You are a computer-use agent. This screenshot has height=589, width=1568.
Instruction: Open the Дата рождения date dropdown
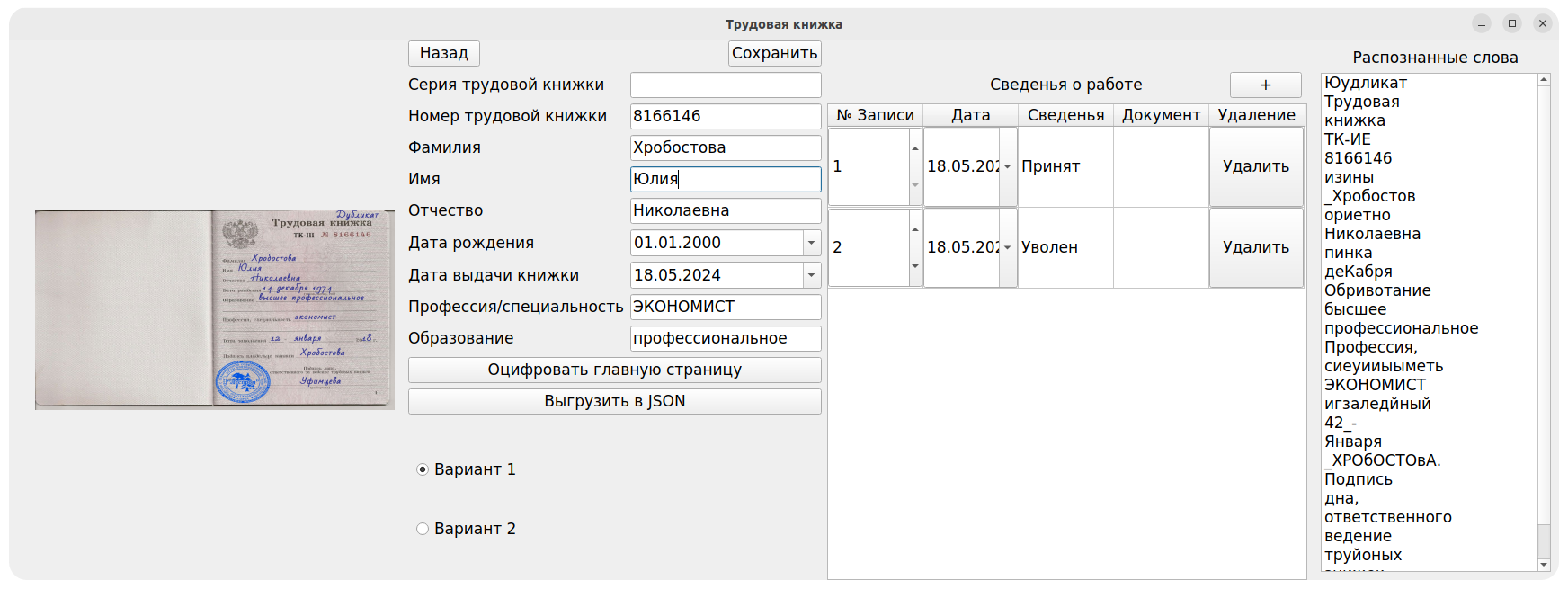pyautogui.click(x=811, y=243)
